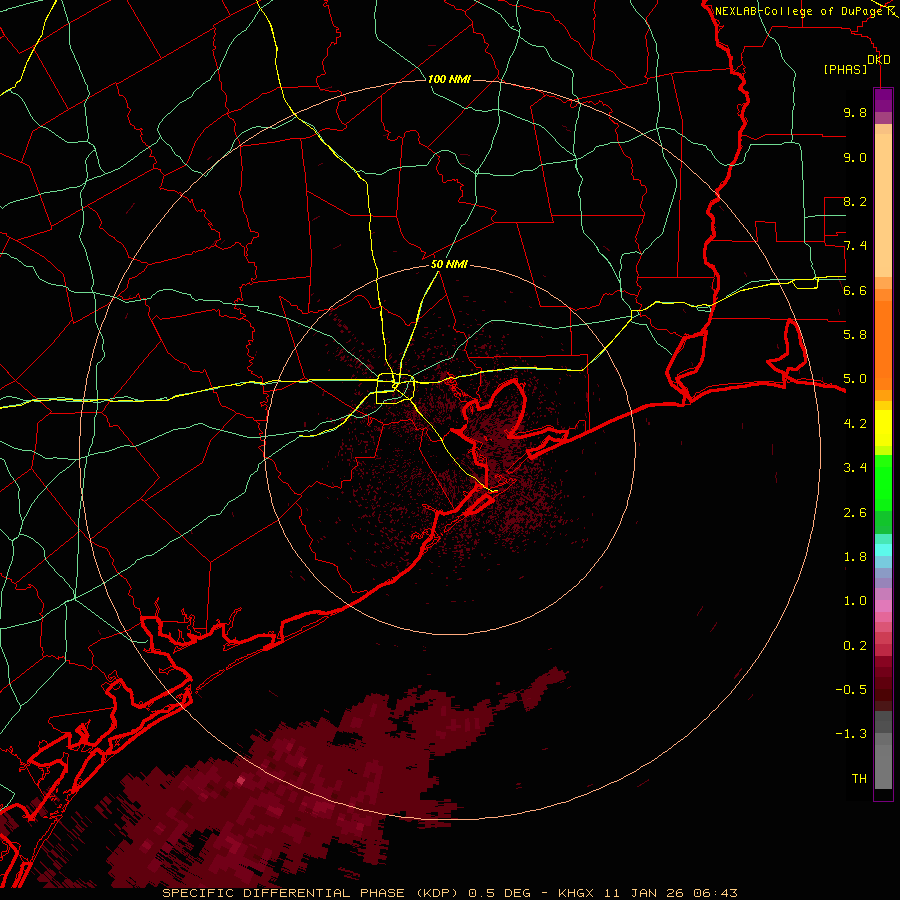Click the 6.6 scale value
The image size is (900, 900).
tap(855, 290)
